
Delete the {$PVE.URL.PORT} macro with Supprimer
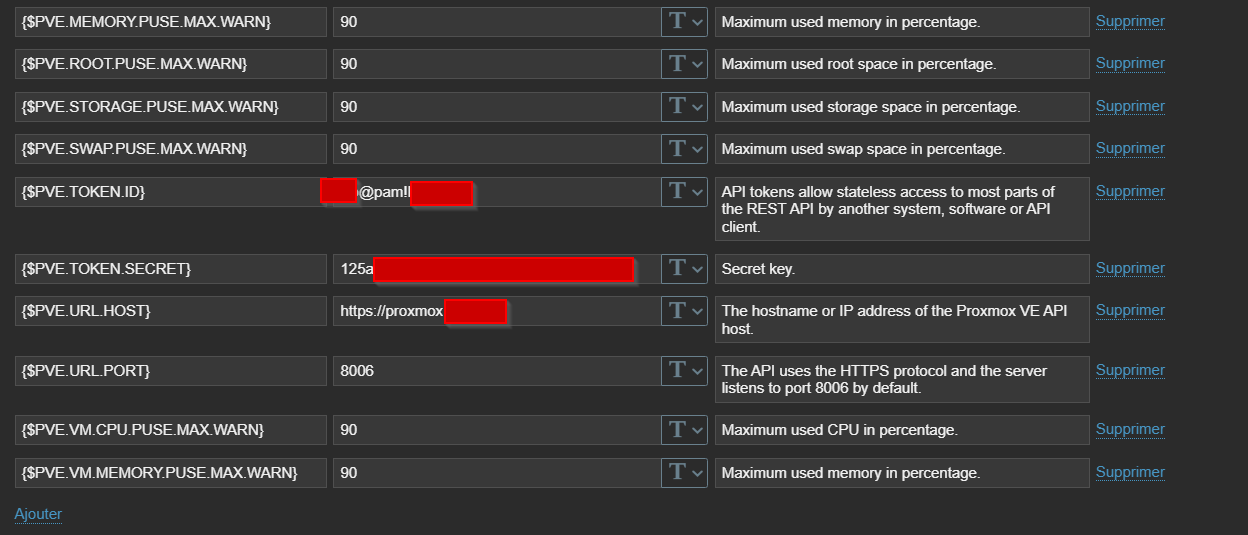(x=1130, y=370)
